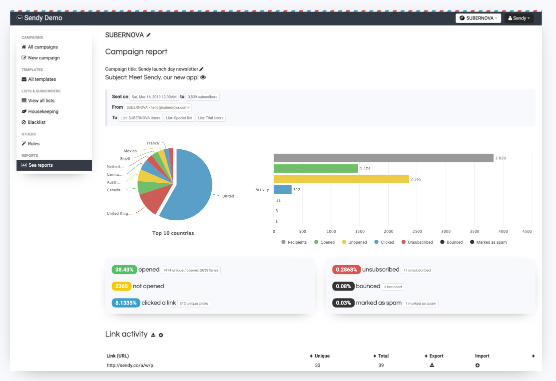556x381 pixels.
Task: Sort link table by Unique column
Action: (x=320, y=356)
